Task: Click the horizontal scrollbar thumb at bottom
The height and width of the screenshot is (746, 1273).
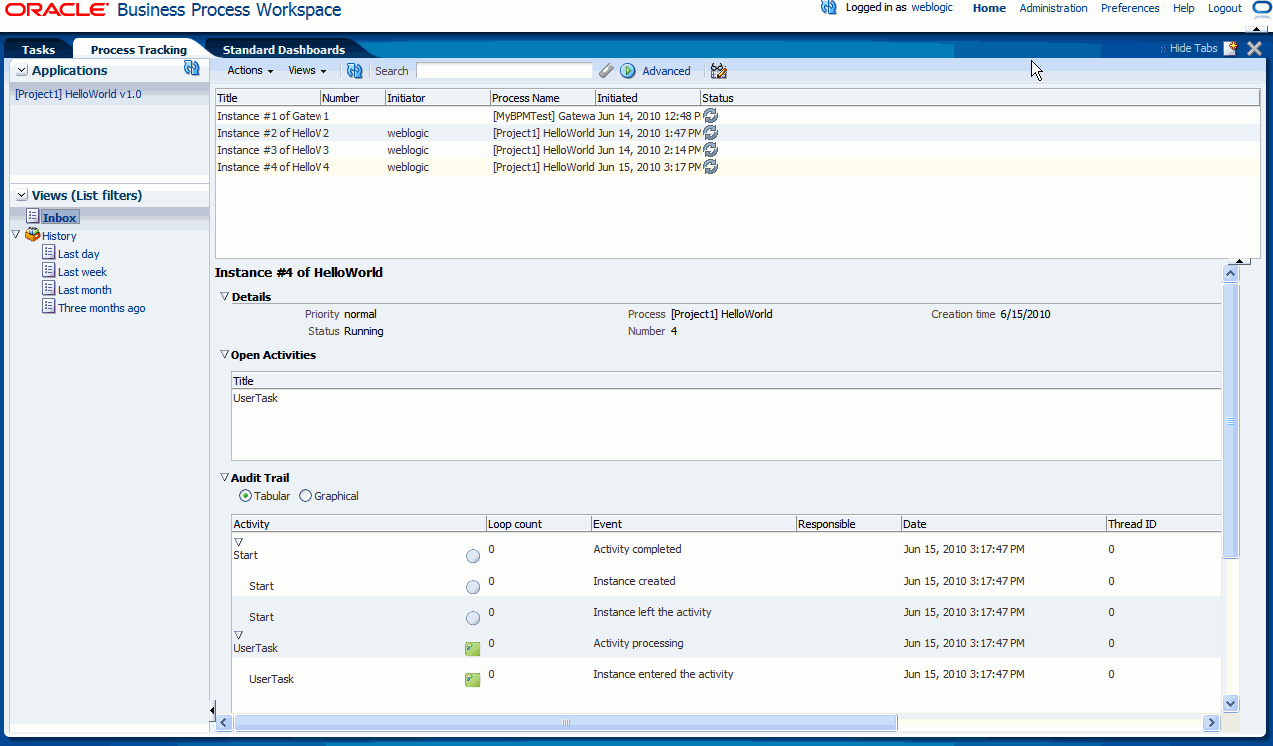Action: 565,722
